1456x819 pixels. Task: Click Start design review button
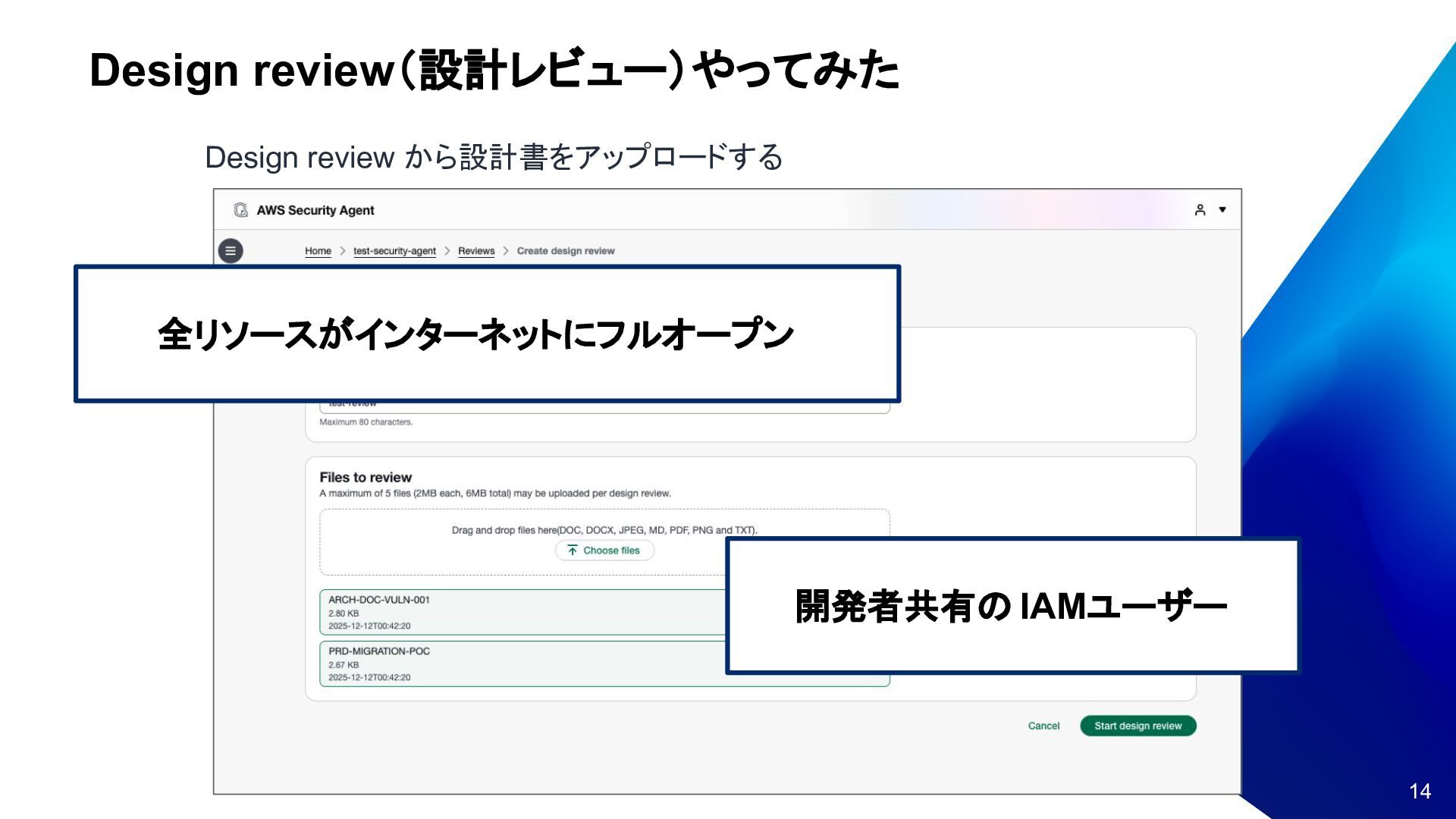(x=1137, y=726)
